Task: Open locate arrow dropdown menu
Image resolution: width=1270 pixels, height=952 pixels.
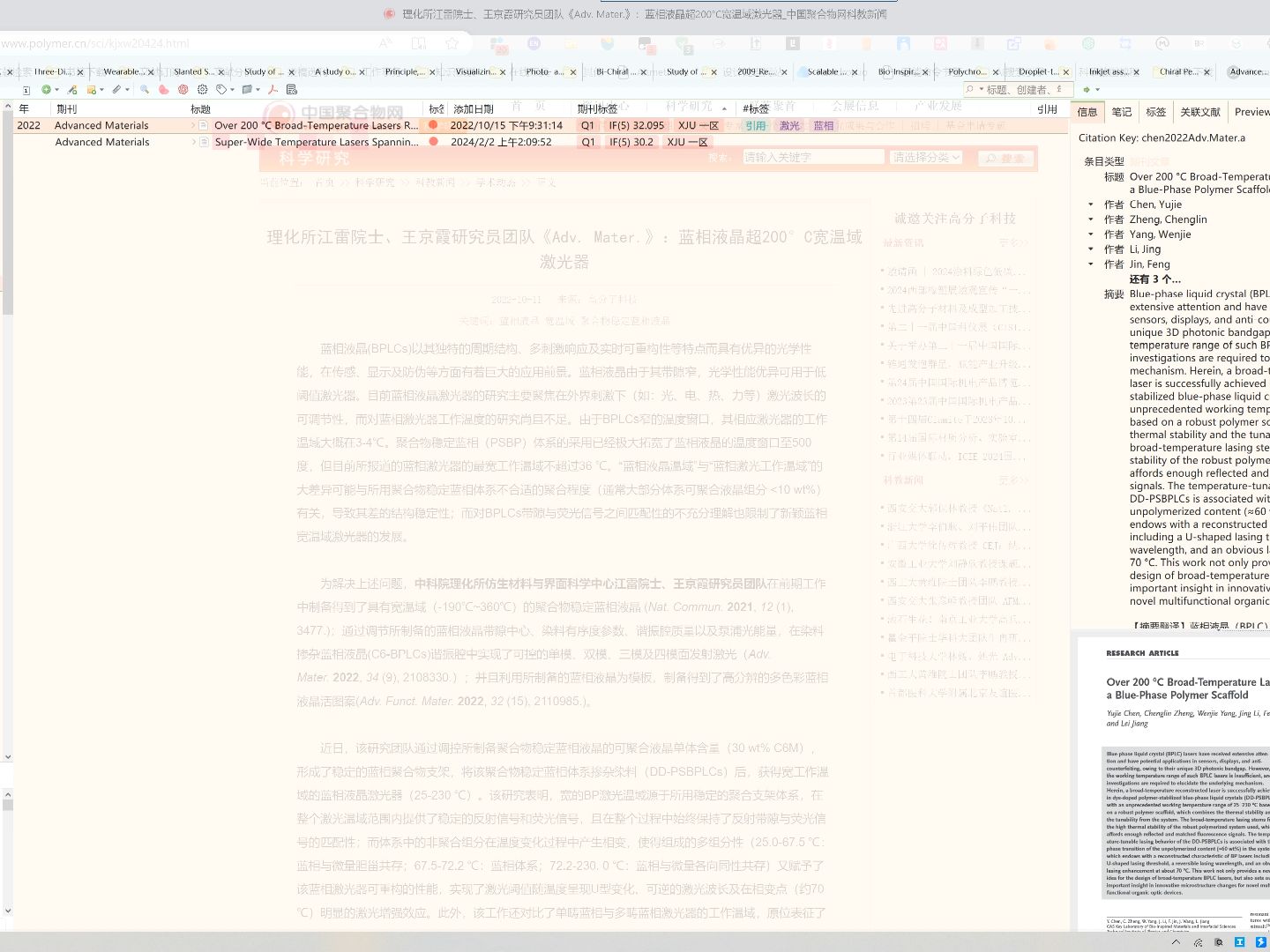Action: click(x=1097, y=89)
